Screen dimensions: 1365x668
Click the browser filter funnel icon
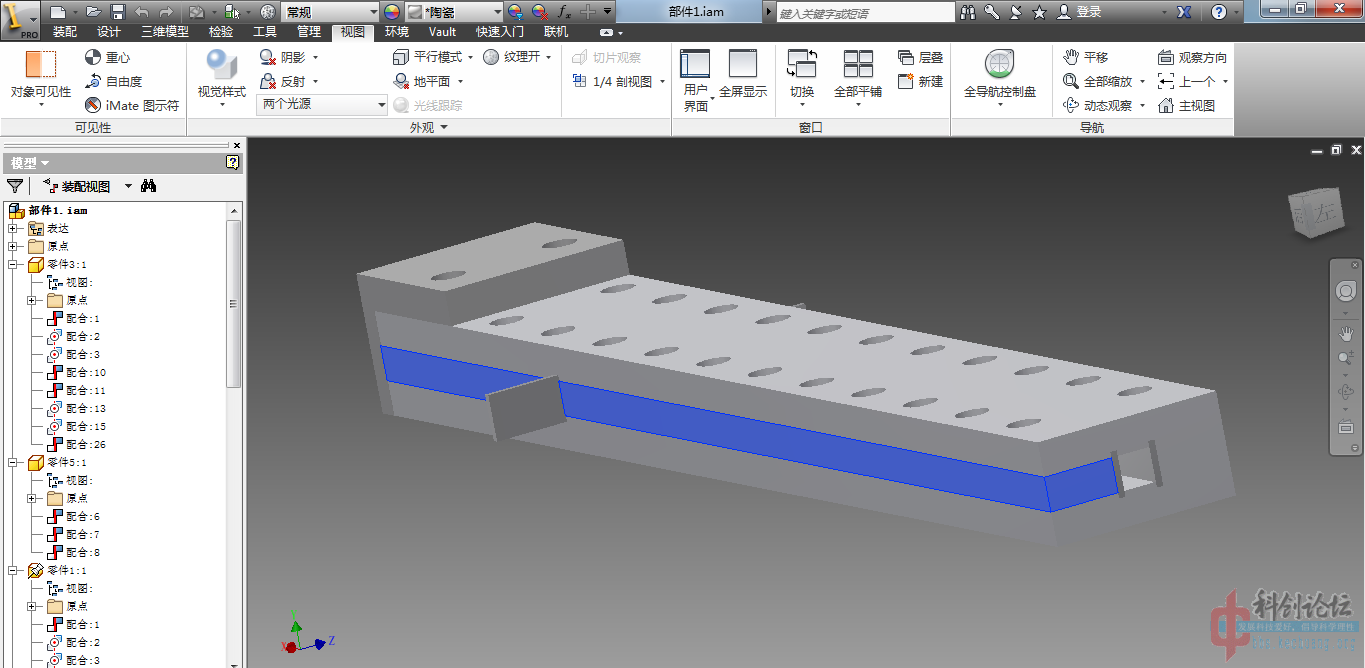15,186
